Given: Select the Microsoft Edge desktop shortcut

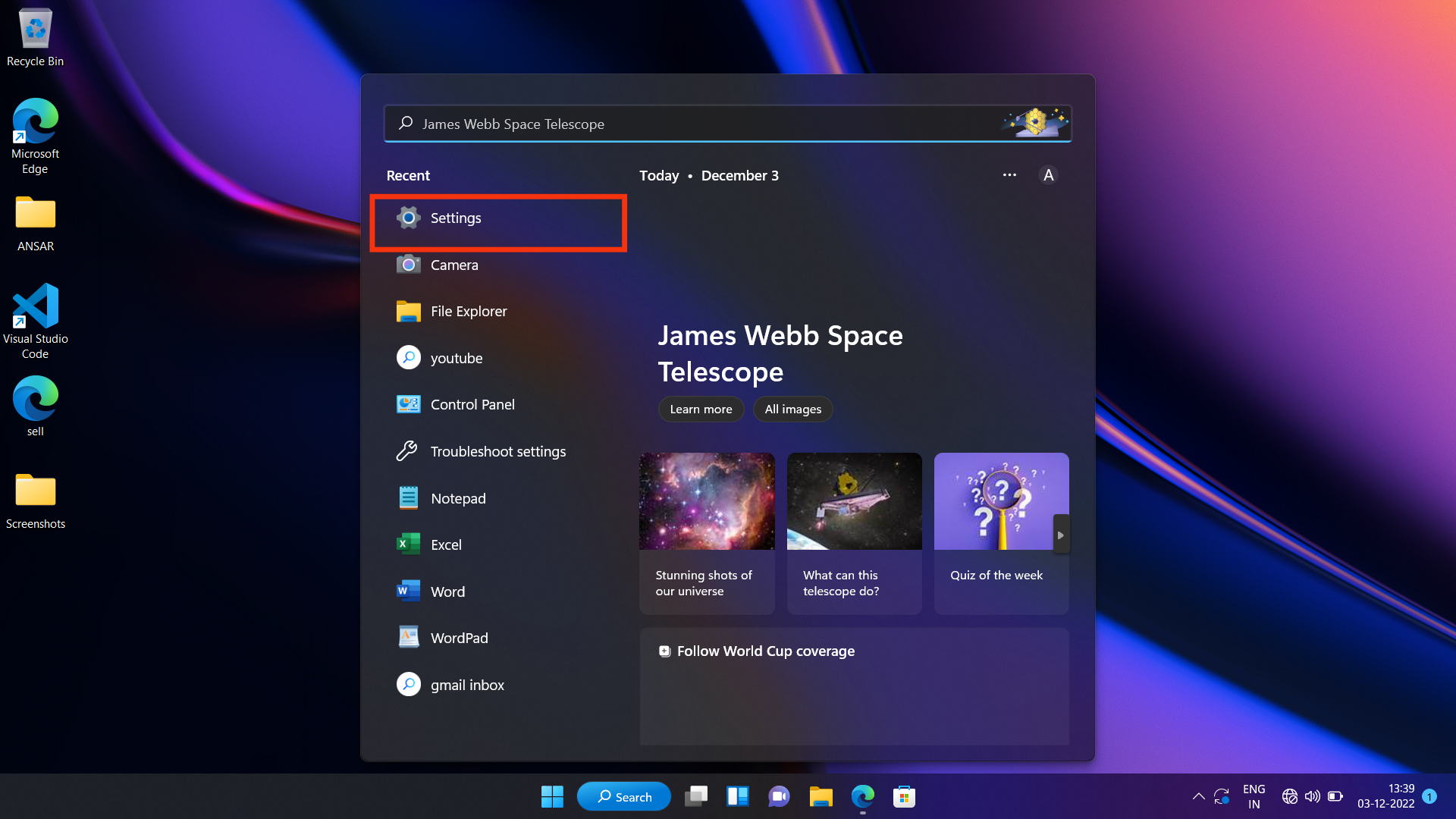Looking at the screenshot, I should click(36, 136).
